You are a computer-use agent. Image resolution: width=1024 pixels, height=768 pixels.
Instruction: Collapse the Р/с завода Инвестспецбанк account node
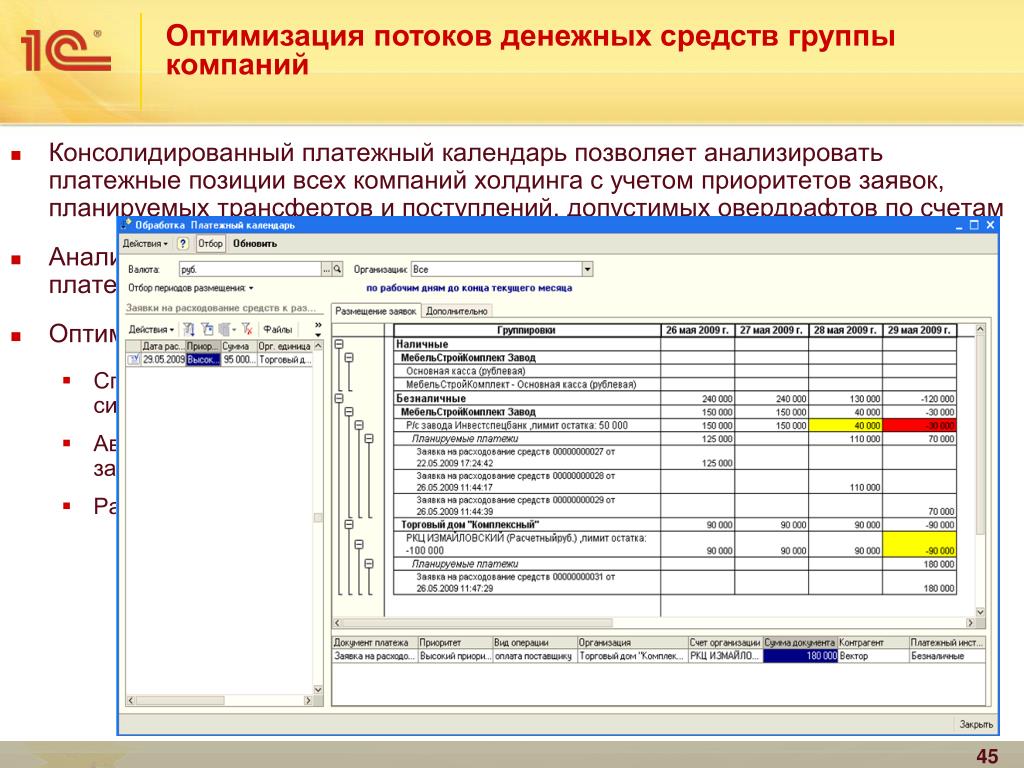pos(359,425)
